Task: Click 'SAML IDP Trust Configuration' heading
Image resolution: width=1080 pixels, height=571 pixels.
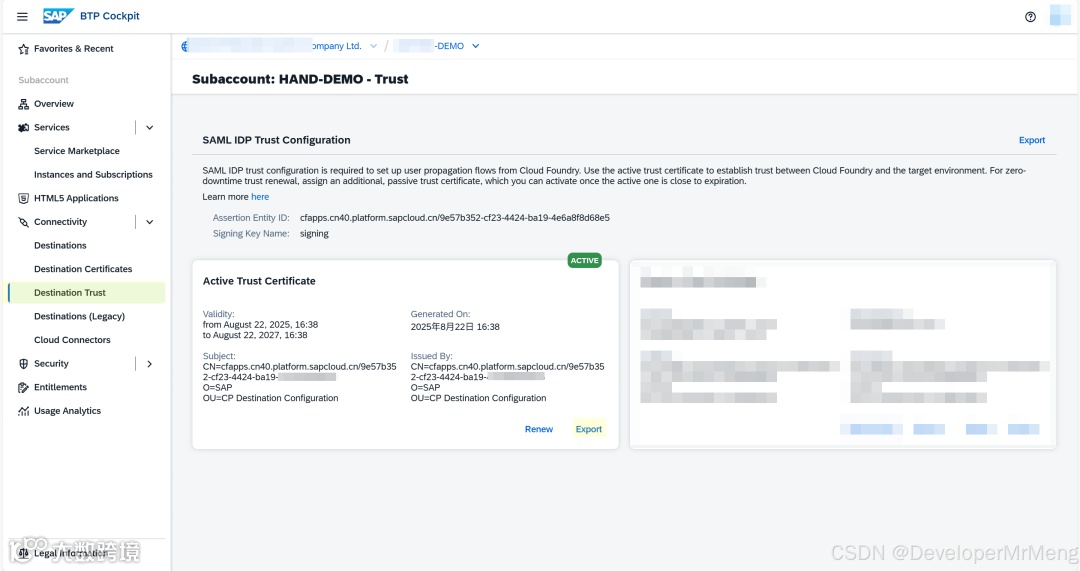Action: pyautogui.click(x=276, y=140)
